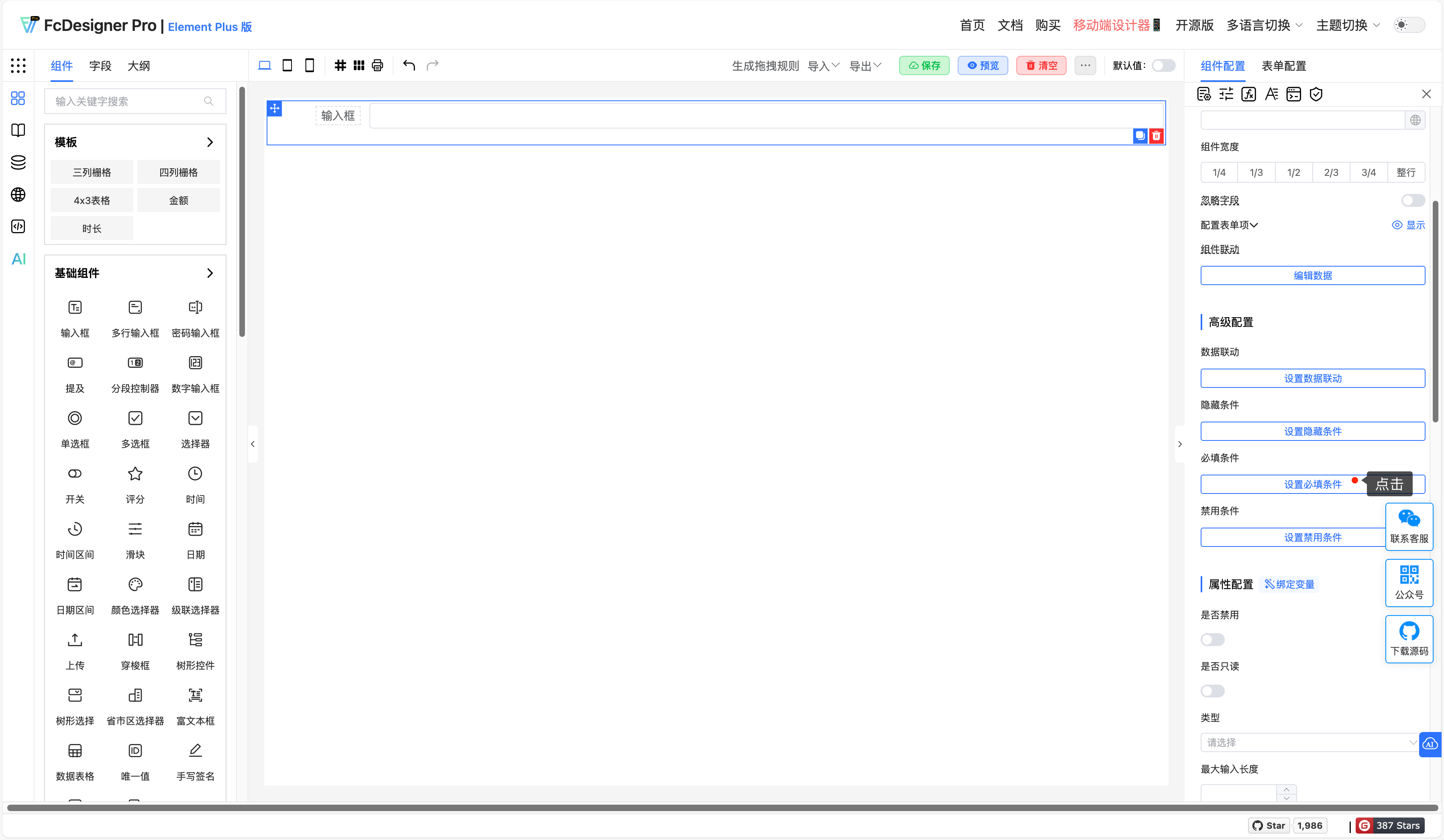
Task: Click the shield validation icon in config panel
Action: click(1316, 94)
